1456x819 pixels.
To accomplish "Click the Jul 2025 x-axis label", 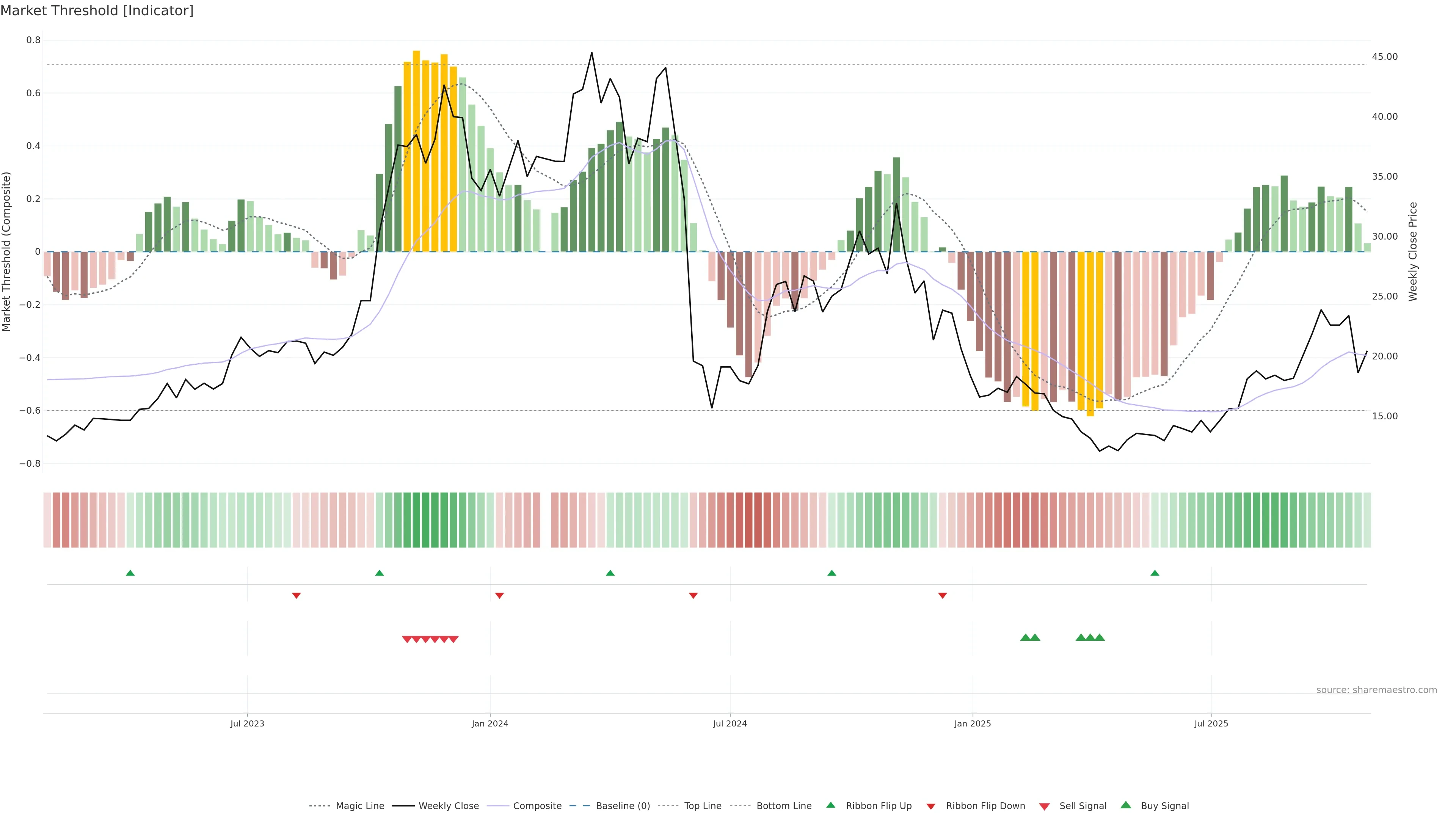I will (x=1211, y=723).
